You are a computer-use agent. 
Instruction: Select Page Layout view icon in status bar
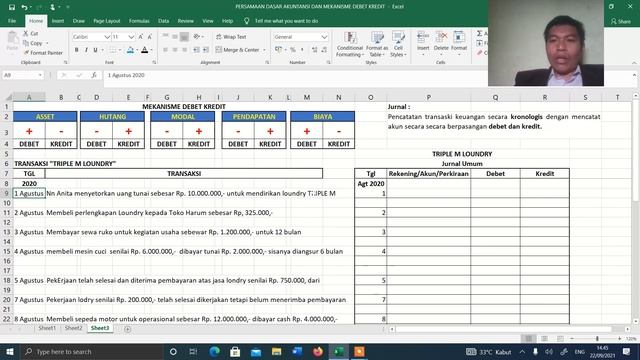[544, 338]
